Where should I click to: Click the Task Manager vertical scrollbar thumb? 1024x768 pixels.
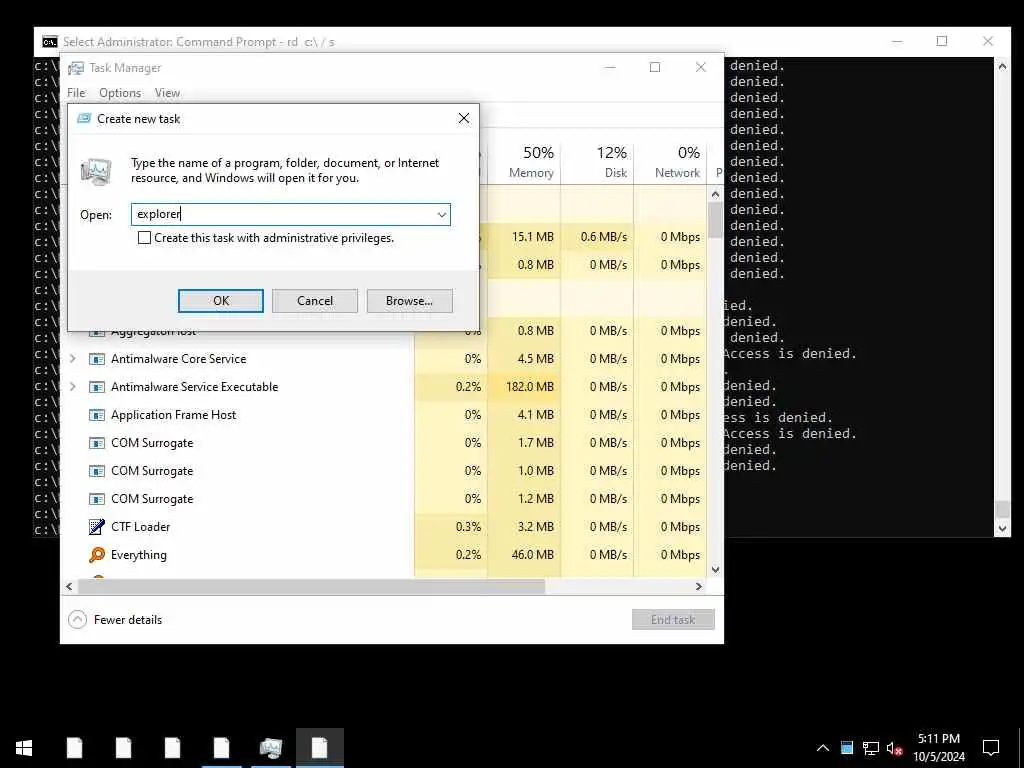(x=715, y=220)
